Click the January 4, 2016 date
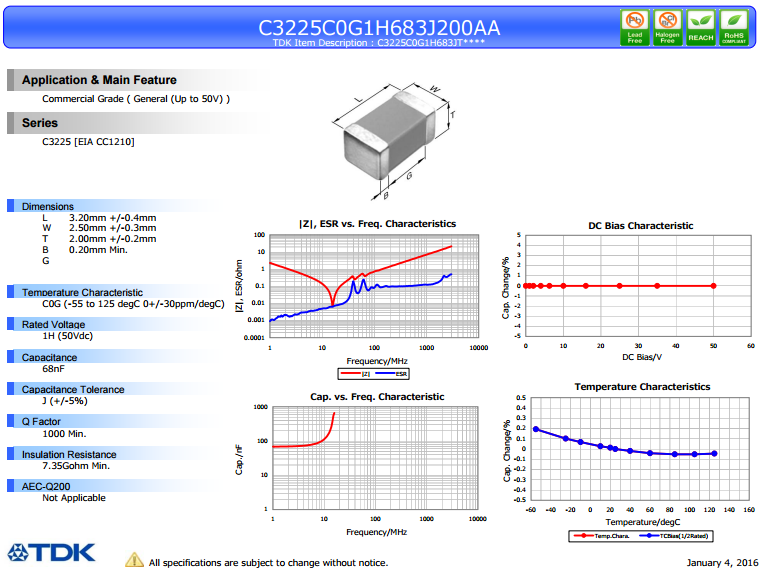 (x=722, y=563)
